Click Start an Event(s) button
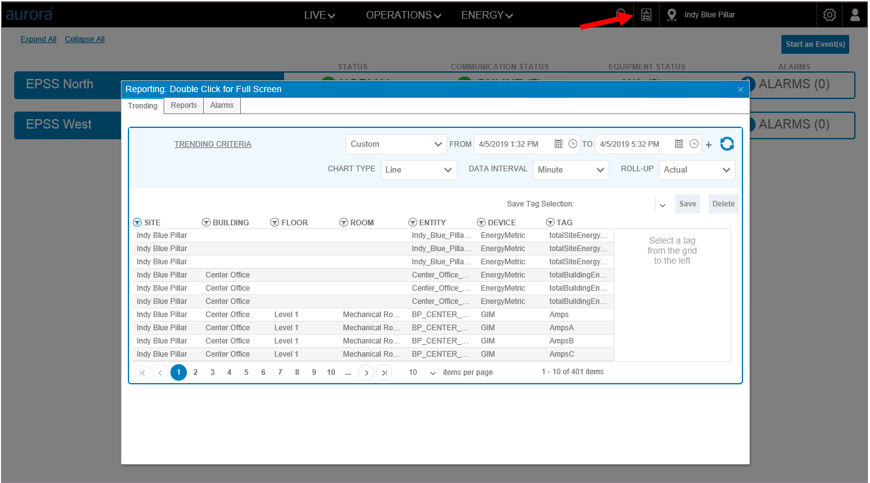 pos(815,44)
